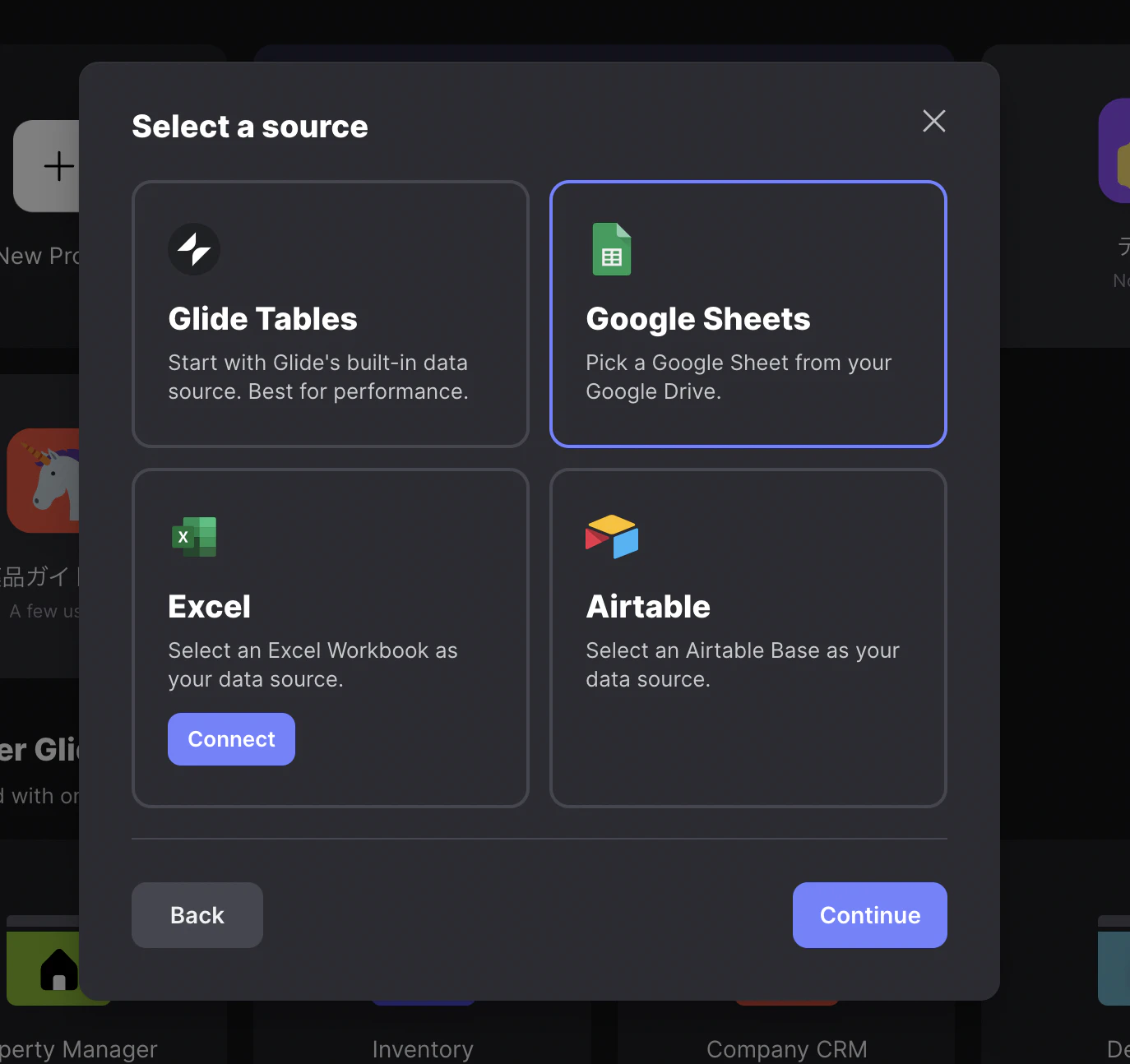Click the Glide Tables lightning logo icon
1130x1064 pixels.
194,249
